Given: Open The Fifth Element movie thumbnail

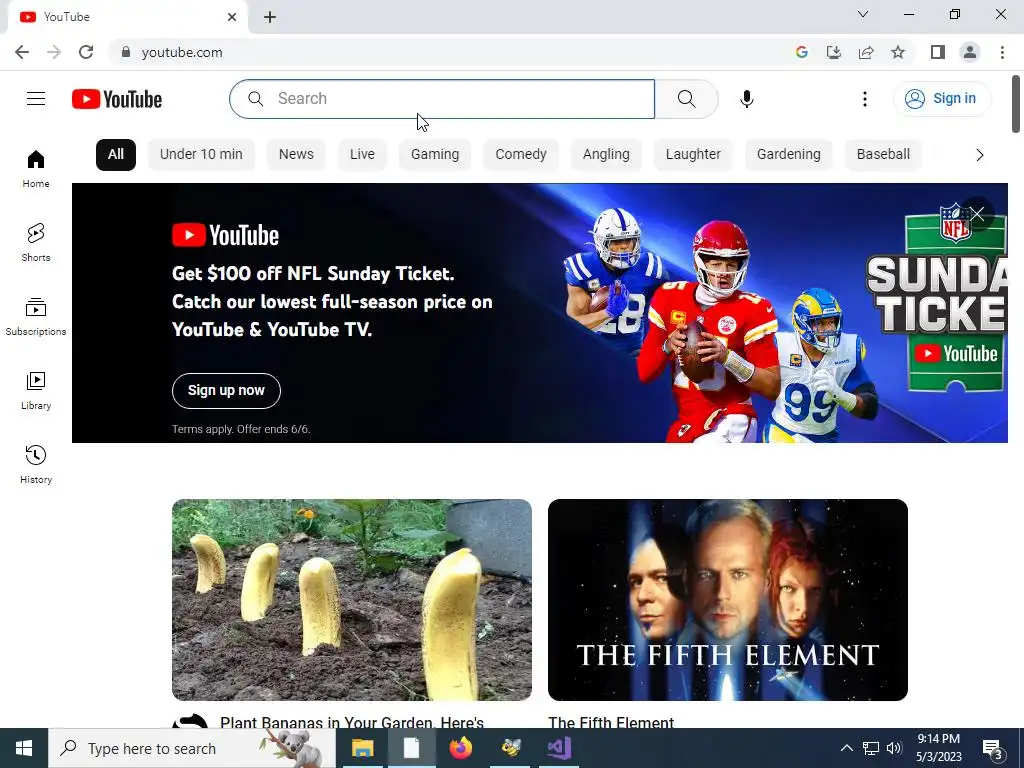Looking at the screenshot, I should click(728, 600).
